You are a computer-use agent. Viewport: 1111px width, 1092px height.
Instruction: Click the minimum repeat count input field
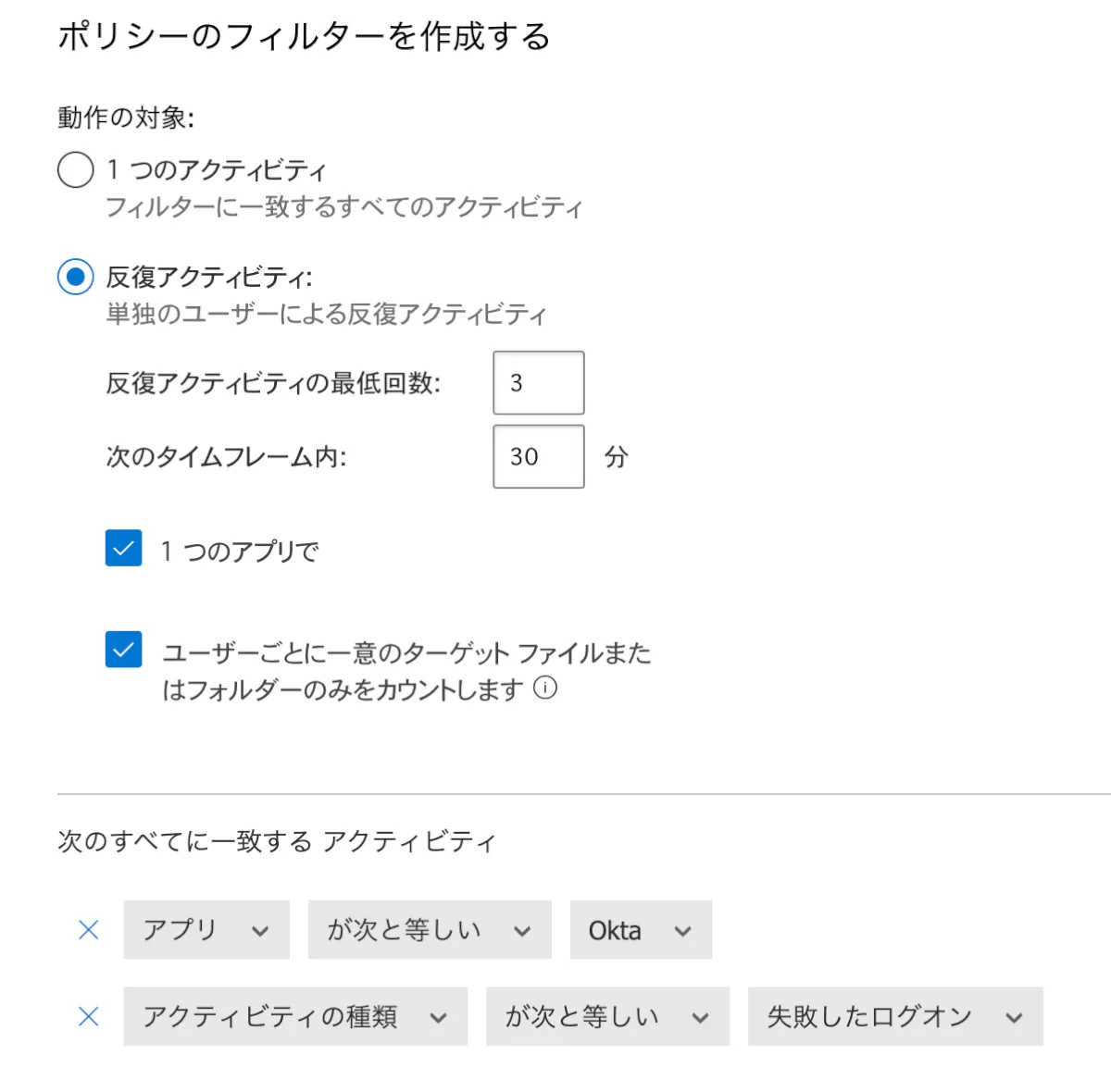[x=538, y=383]
